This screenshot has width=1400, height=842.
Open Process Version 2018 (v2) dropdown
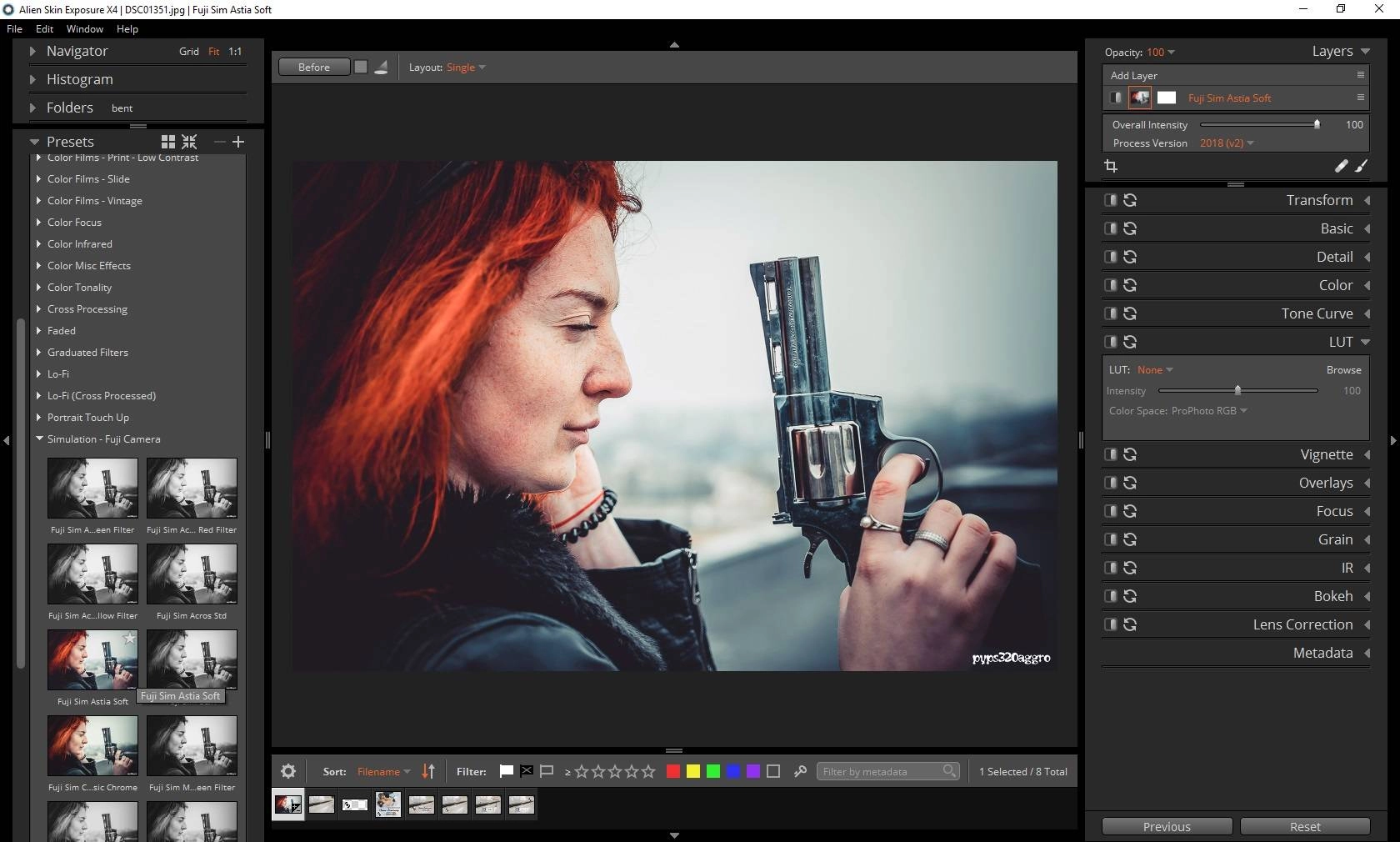click(x=1227, y=143)
